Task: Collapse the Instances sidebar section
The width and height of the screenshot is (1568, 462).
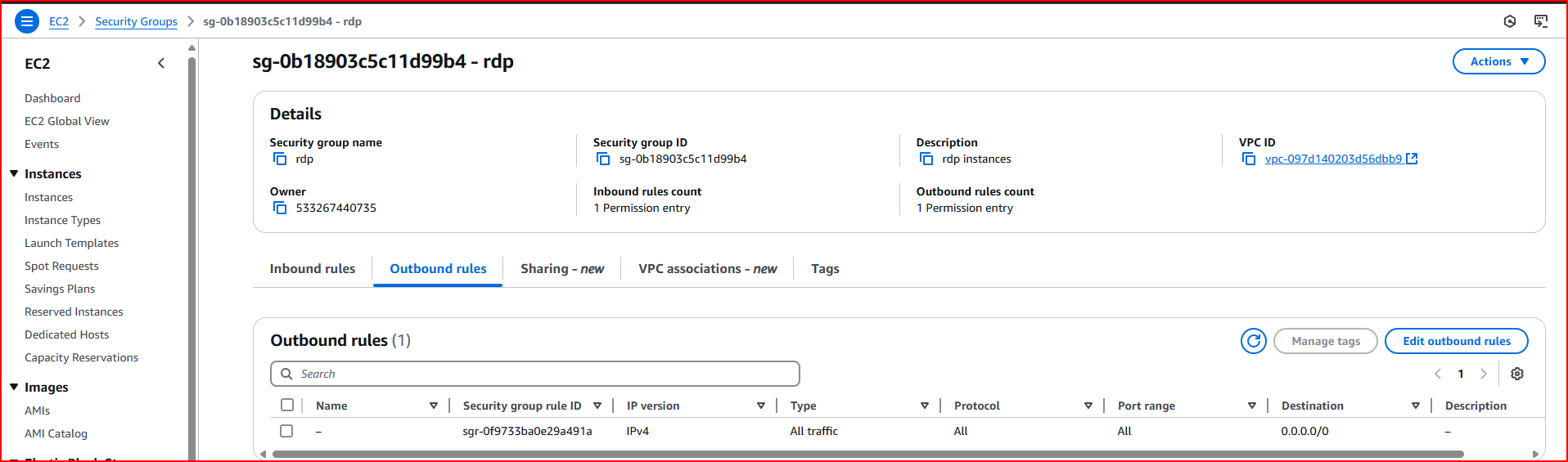Action: click(x=14, y=173)
